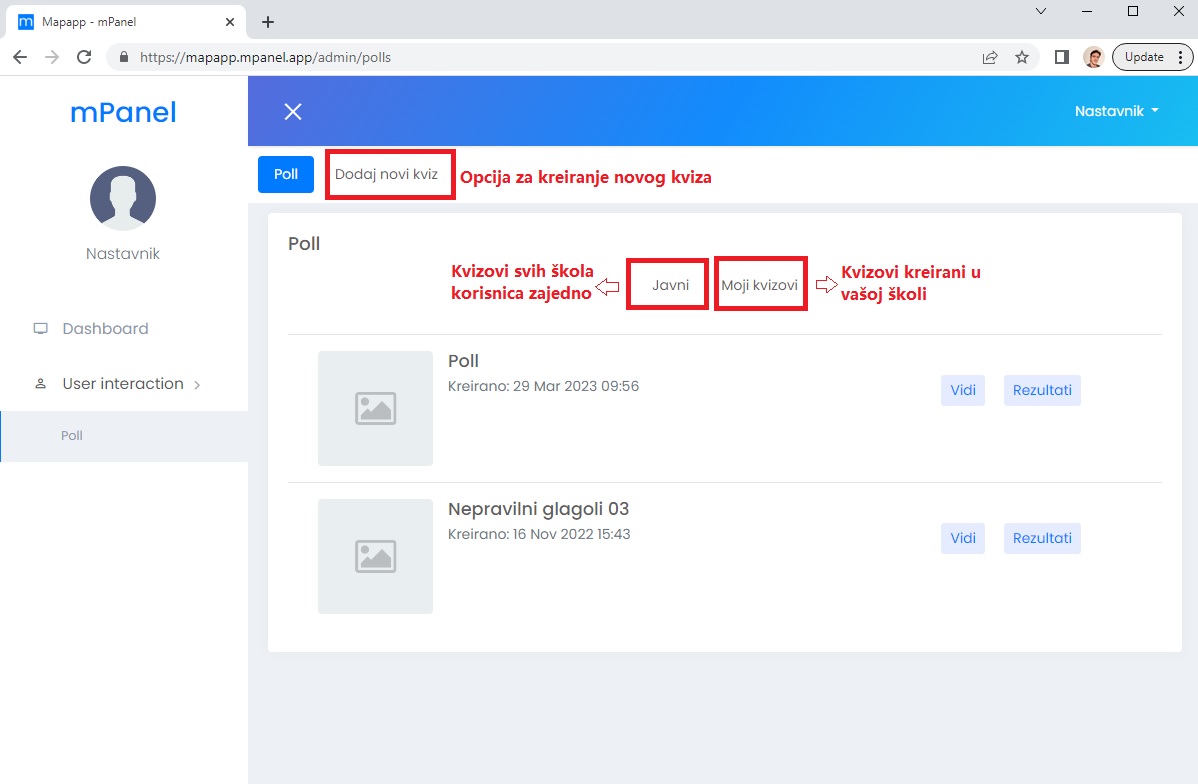This screenshot has width=1198, height=784.
Task: Click the Nastavnik profile avatar in sidebar
Action: point(123,198)
